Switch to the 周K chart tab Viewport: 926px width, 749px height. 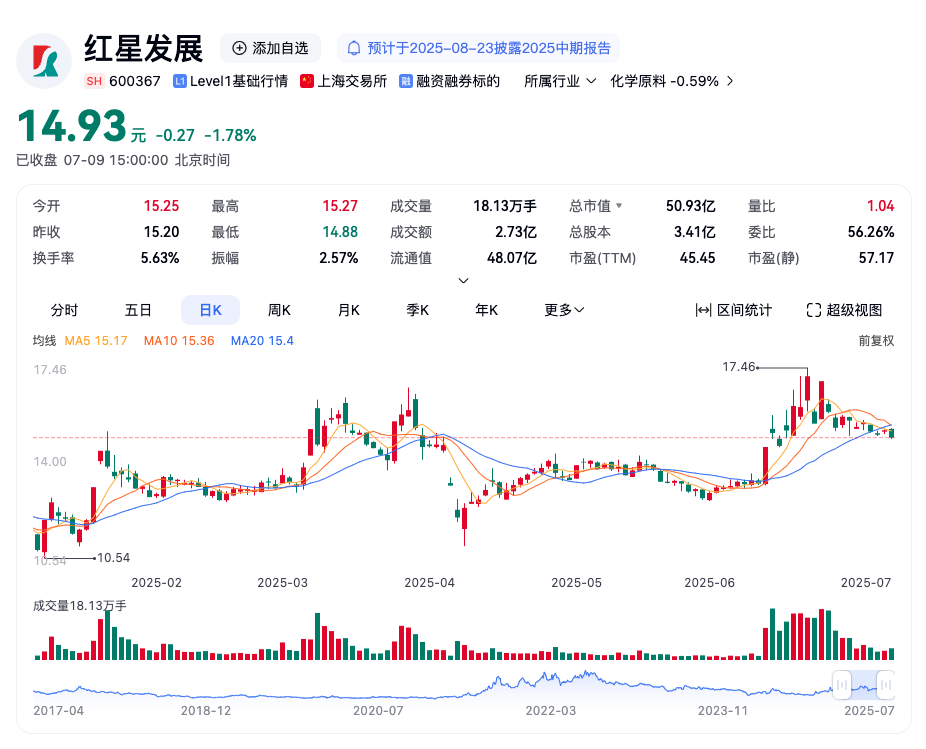click(279, 310)
